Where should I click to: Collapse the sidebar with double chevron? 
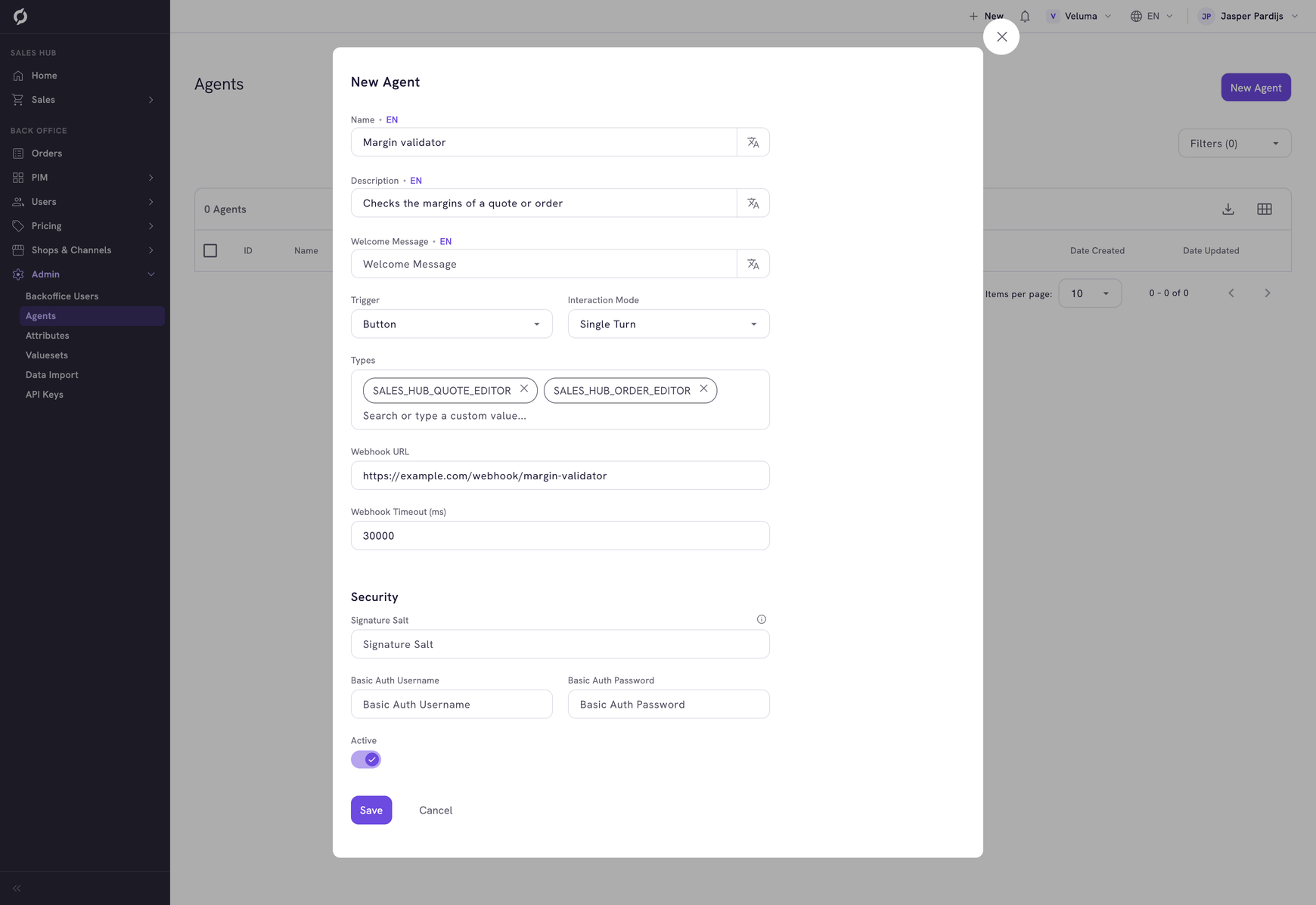pos(17,888)
